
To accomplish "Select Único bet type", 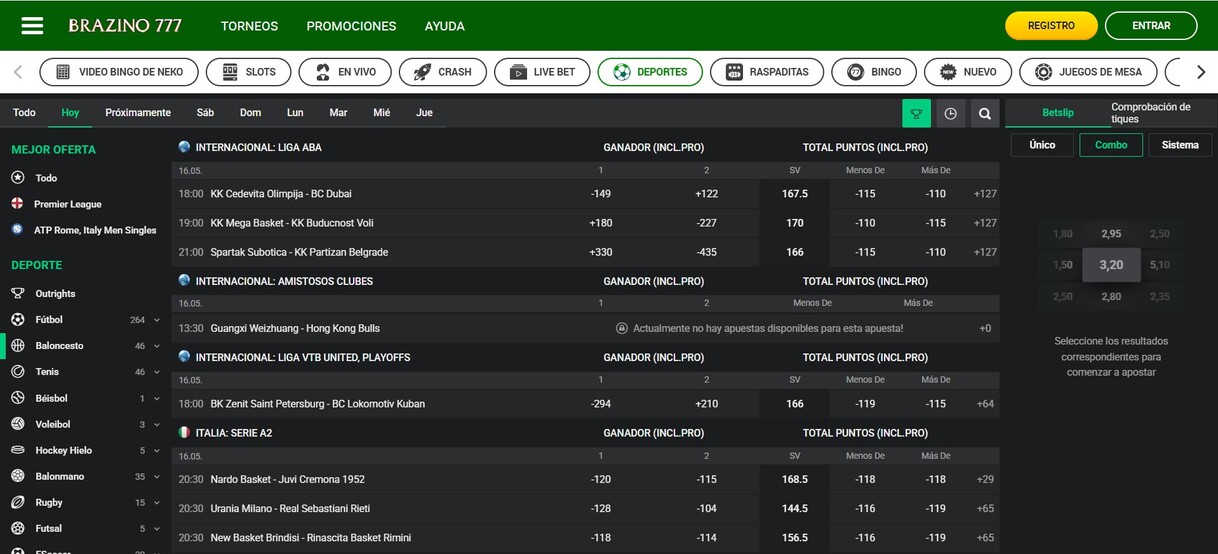I will [x=1042, y=145].
